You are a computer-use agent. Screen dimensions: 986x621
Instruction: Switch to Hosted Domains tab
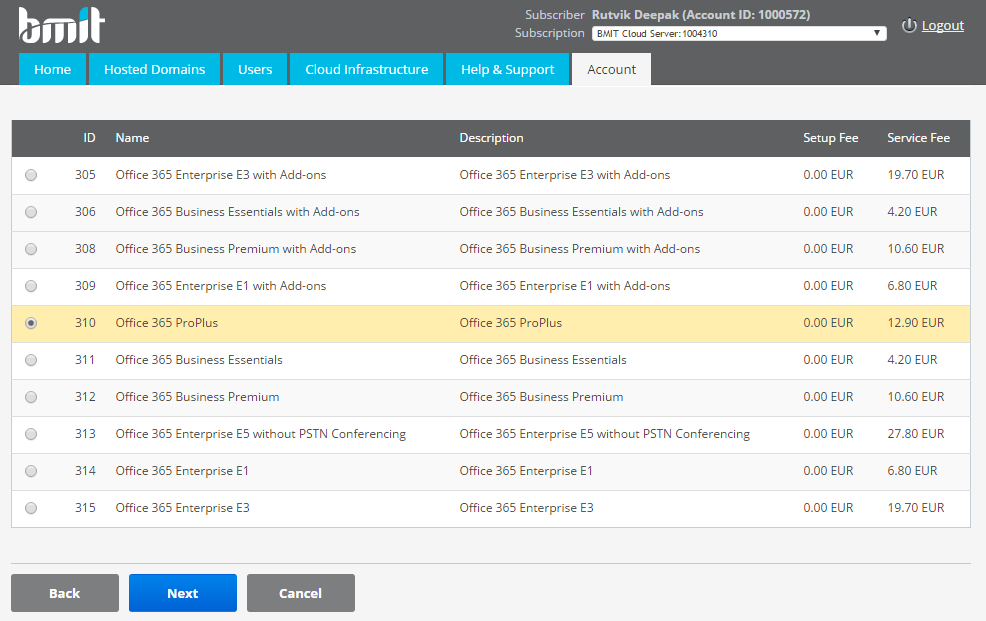(154, 70)
